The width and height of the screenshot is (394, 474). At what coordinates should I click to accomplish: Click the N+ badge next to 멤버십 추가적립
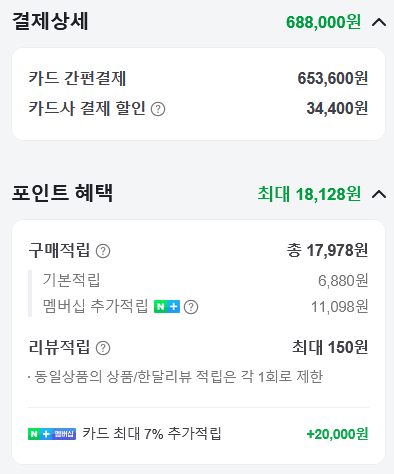(167, 306)
